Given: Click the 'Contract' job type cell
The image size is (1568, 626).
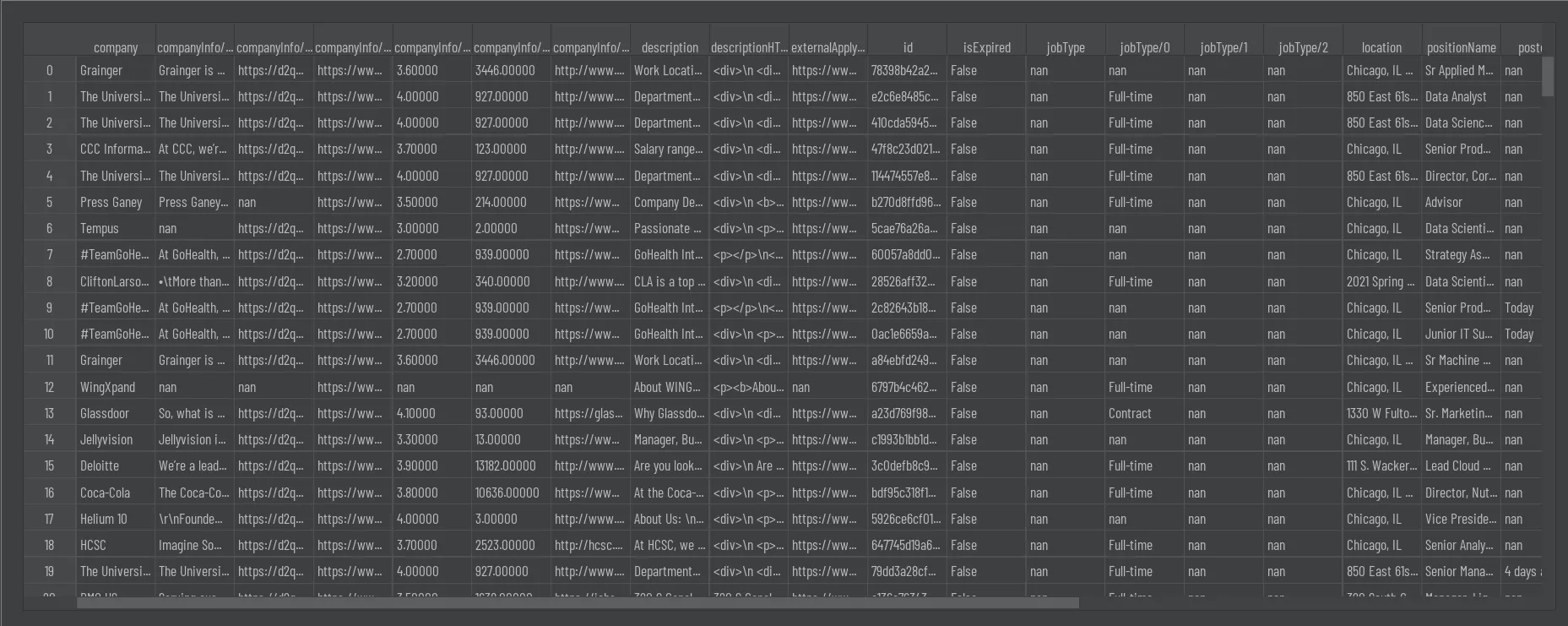Looking at the screenshot, I should [x=1145, y=413].
